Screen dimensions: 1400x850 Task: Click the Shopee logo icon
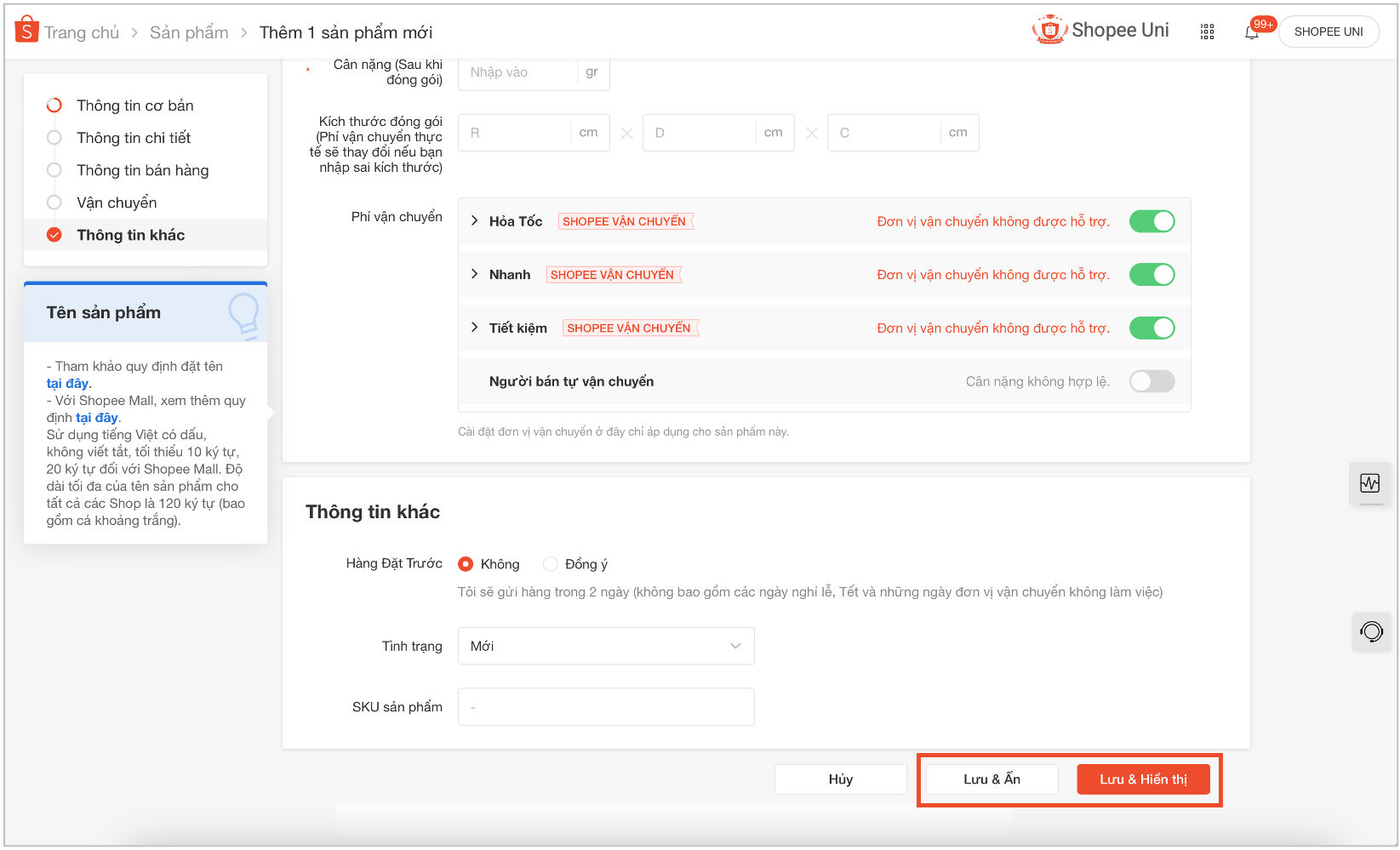coord(26,31)
